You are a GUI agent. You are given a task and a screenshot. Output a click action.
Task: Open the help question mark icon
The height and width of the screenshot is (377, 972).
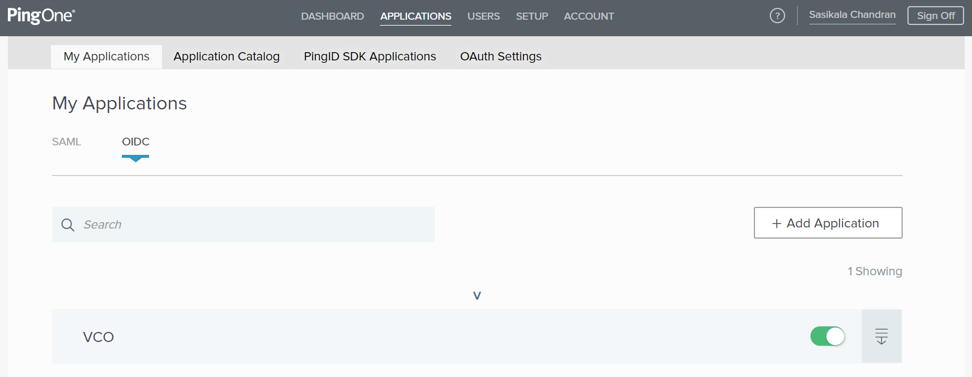777,16
